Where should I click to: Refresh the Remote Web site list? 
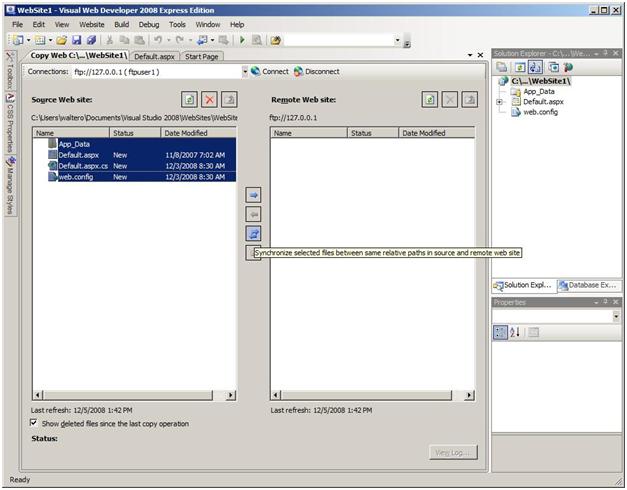[x=429, y=100]
